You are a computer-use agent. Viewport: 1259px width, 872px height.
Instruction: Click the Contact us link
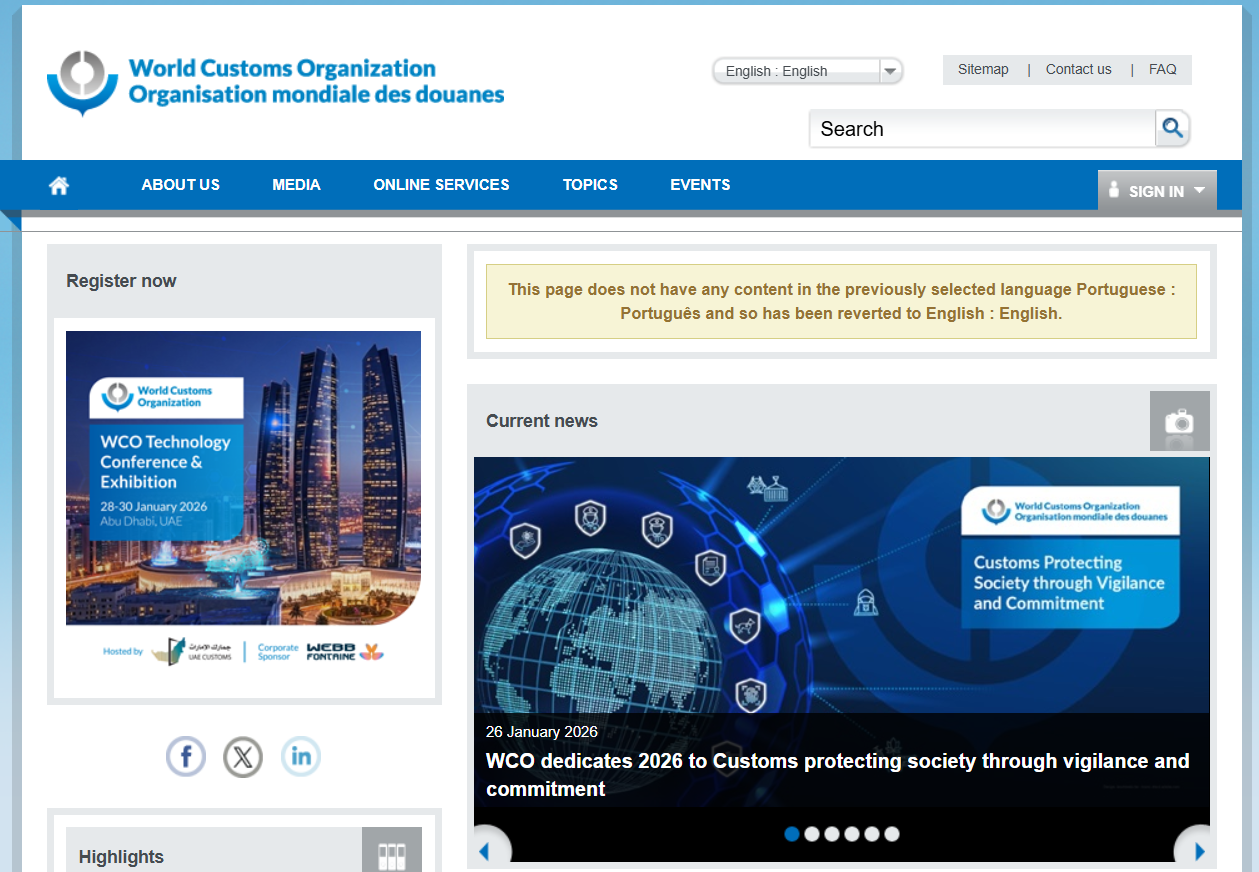coord(1078,70)
